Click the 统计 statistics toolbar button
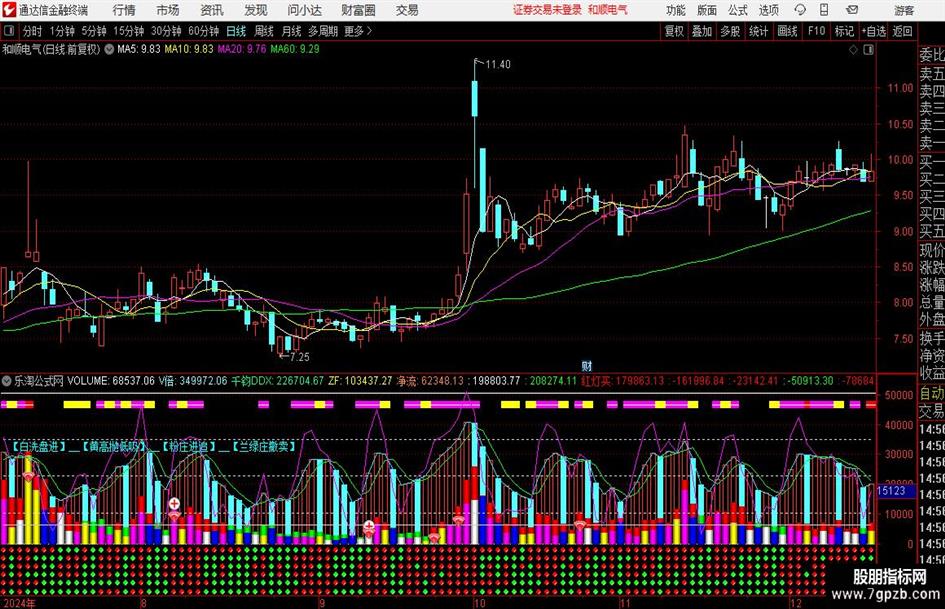This screenshot has width=945, height=609. pyautogui.click(x=758, y=31)
